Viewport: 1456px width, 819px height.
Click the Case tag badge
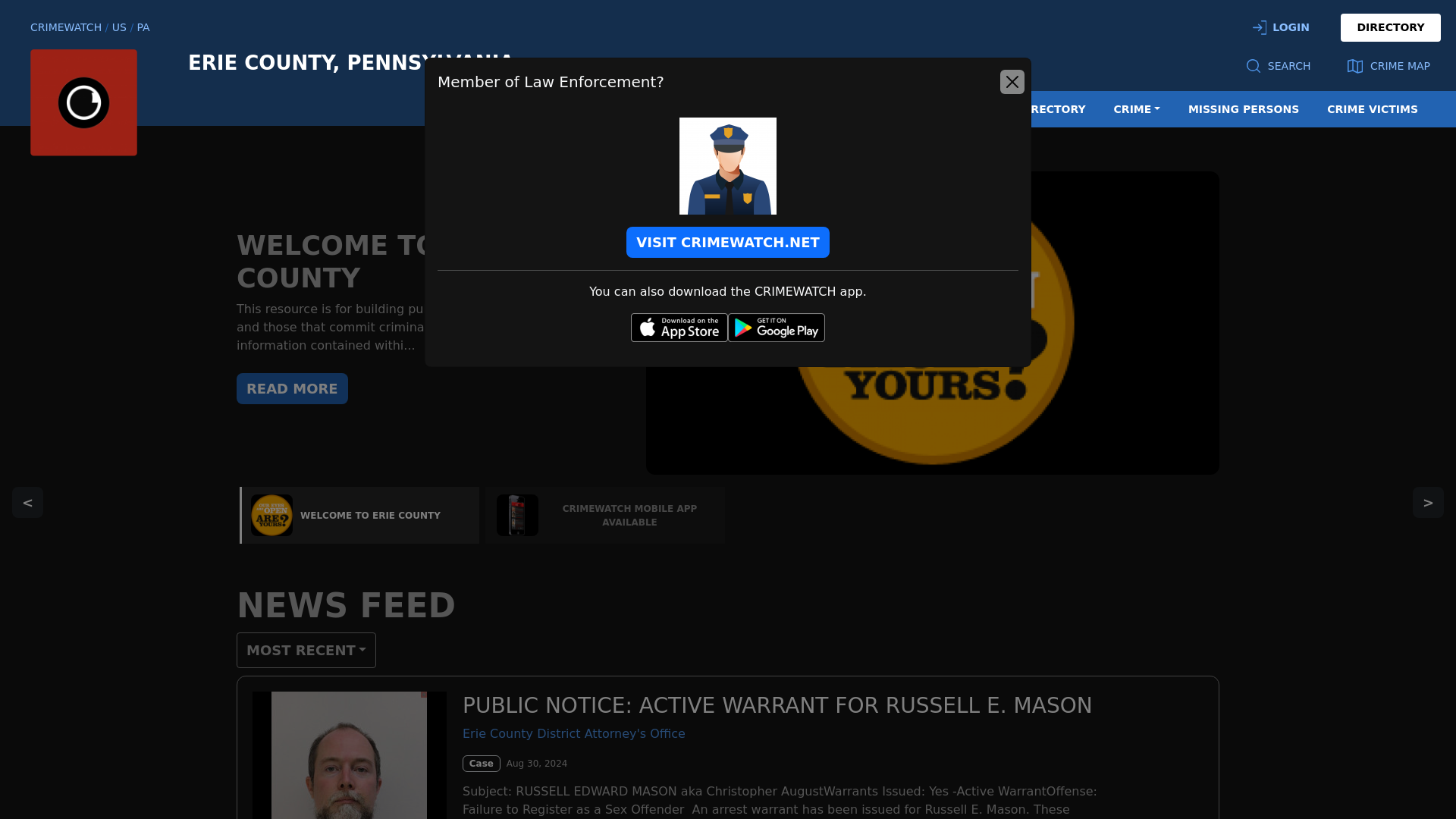[481, 764]
